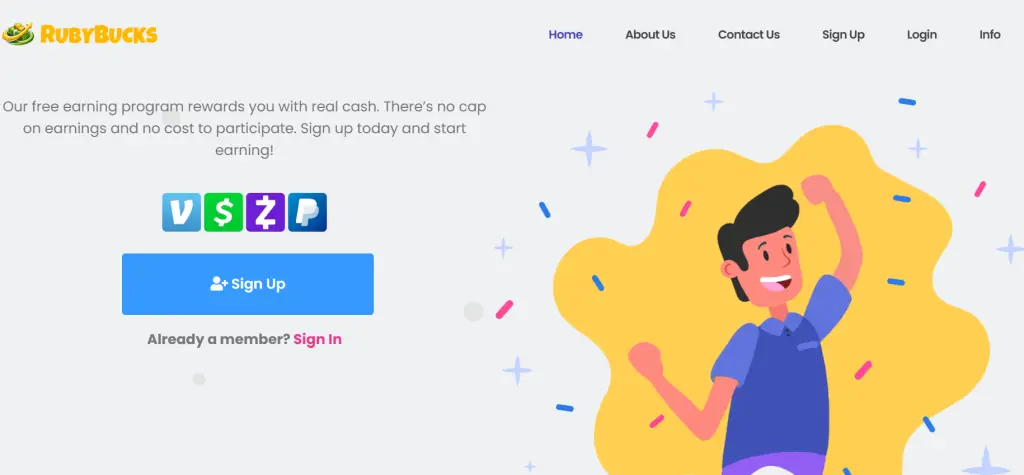Select the purple Zelle icon
Viewport: 1024px width, 475px height.
[x=265, y=212]
